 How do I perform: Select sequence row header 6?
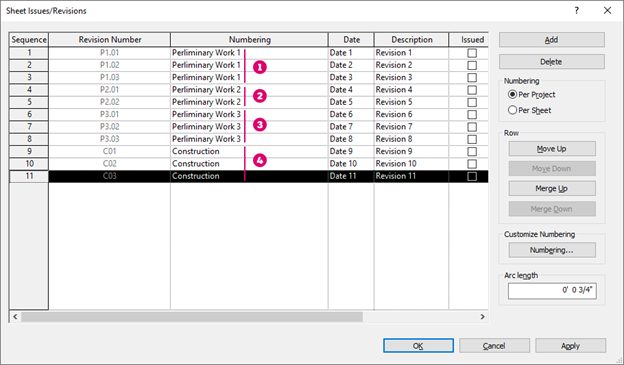(x=29, y=115)
